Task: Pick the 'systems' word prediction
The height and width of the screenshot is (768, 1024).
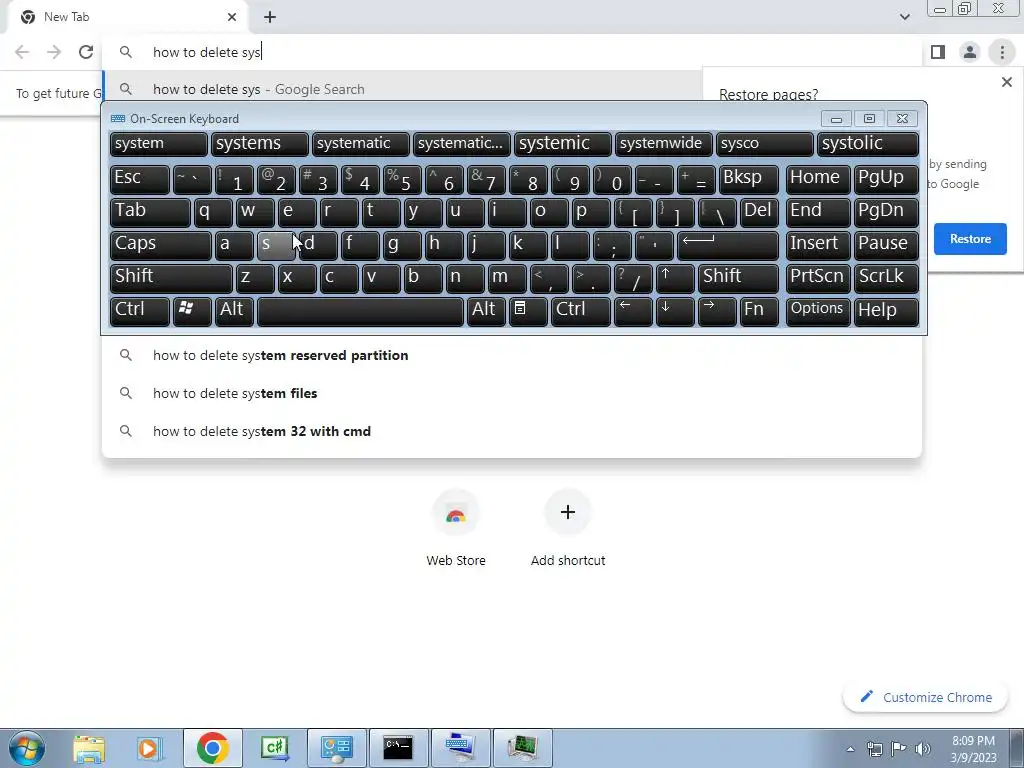Action: (259, 144)
